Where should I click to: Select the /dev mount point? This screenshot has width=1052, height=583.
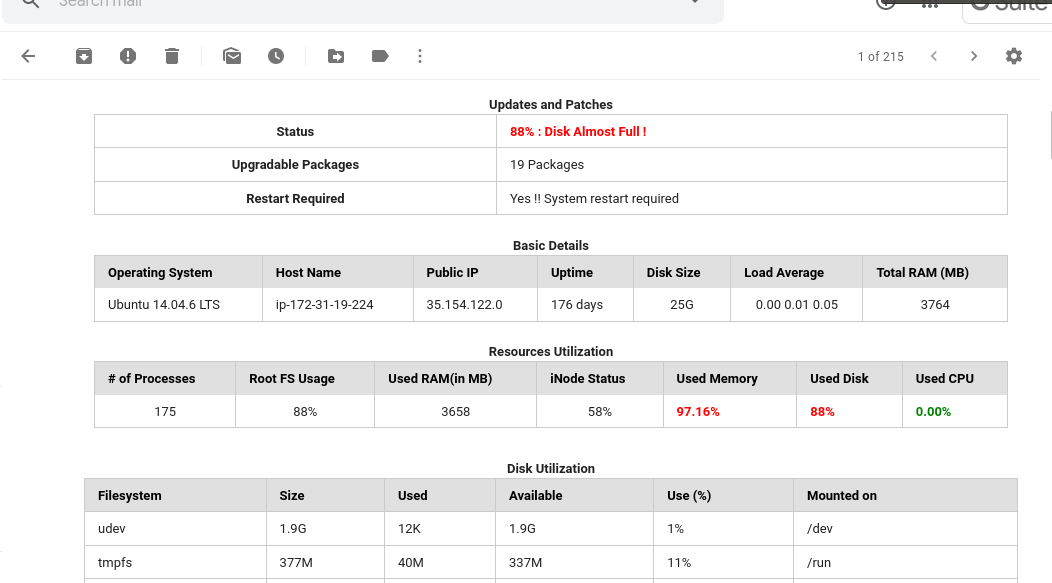[820, 529]
